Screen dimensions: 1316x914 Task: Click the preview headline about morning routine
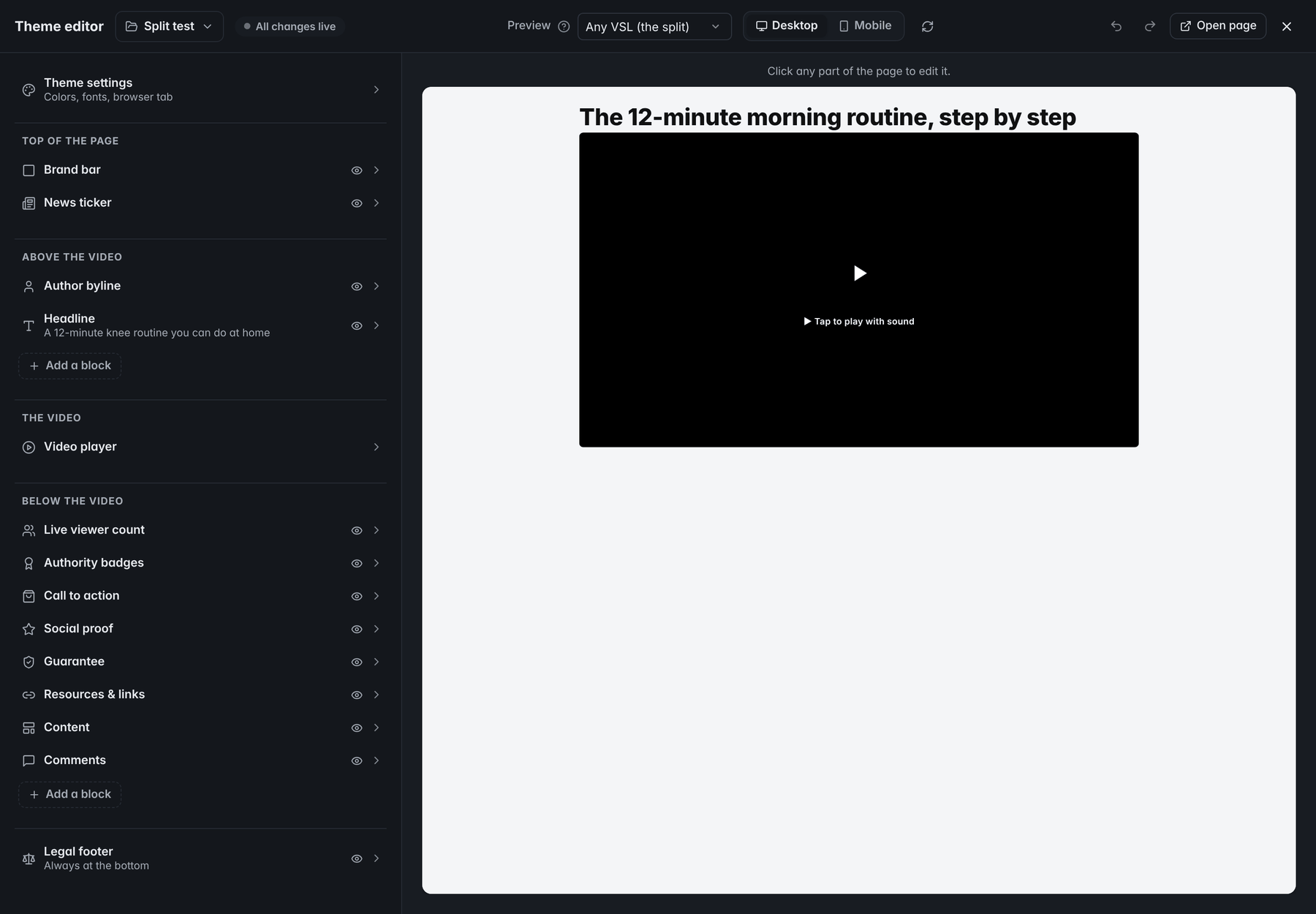(x=828, y=117)
